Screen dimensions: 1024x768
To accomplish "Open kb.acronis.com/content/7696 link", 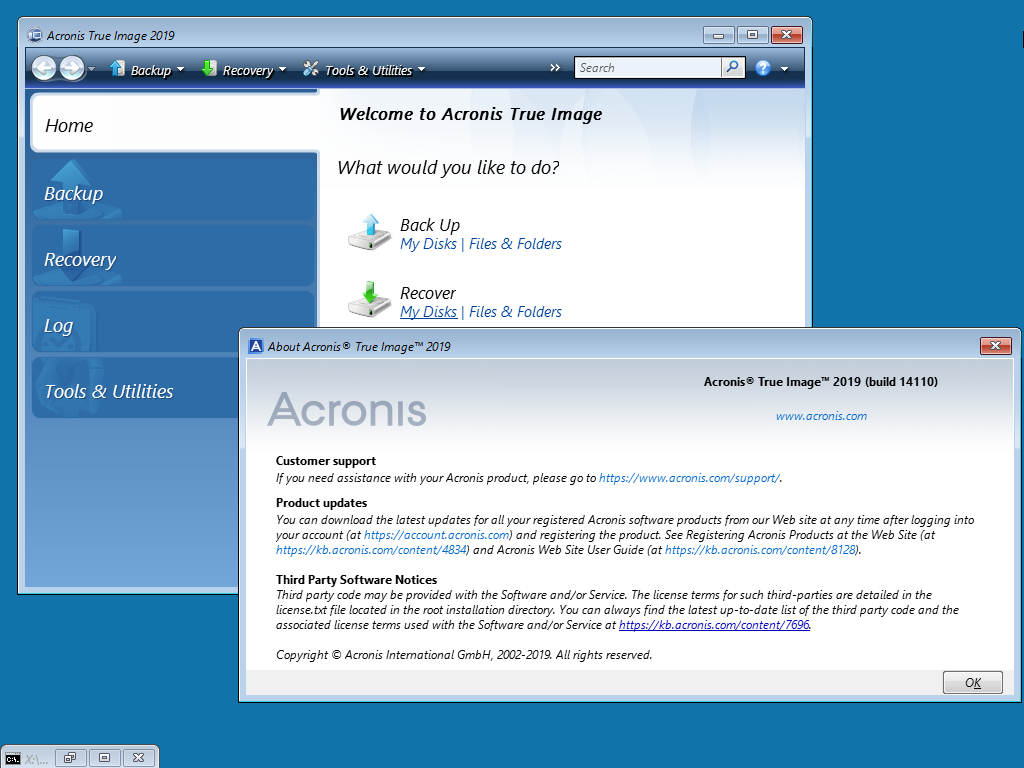I will pyautogui.click(x=714, y=625).
